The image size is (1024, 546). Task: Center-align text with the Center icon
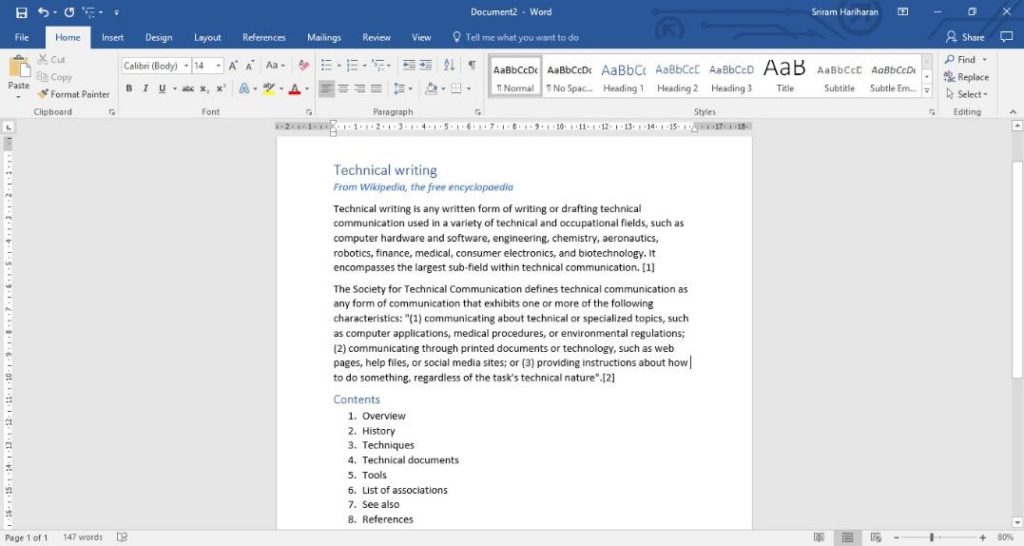tap(344, 89)
